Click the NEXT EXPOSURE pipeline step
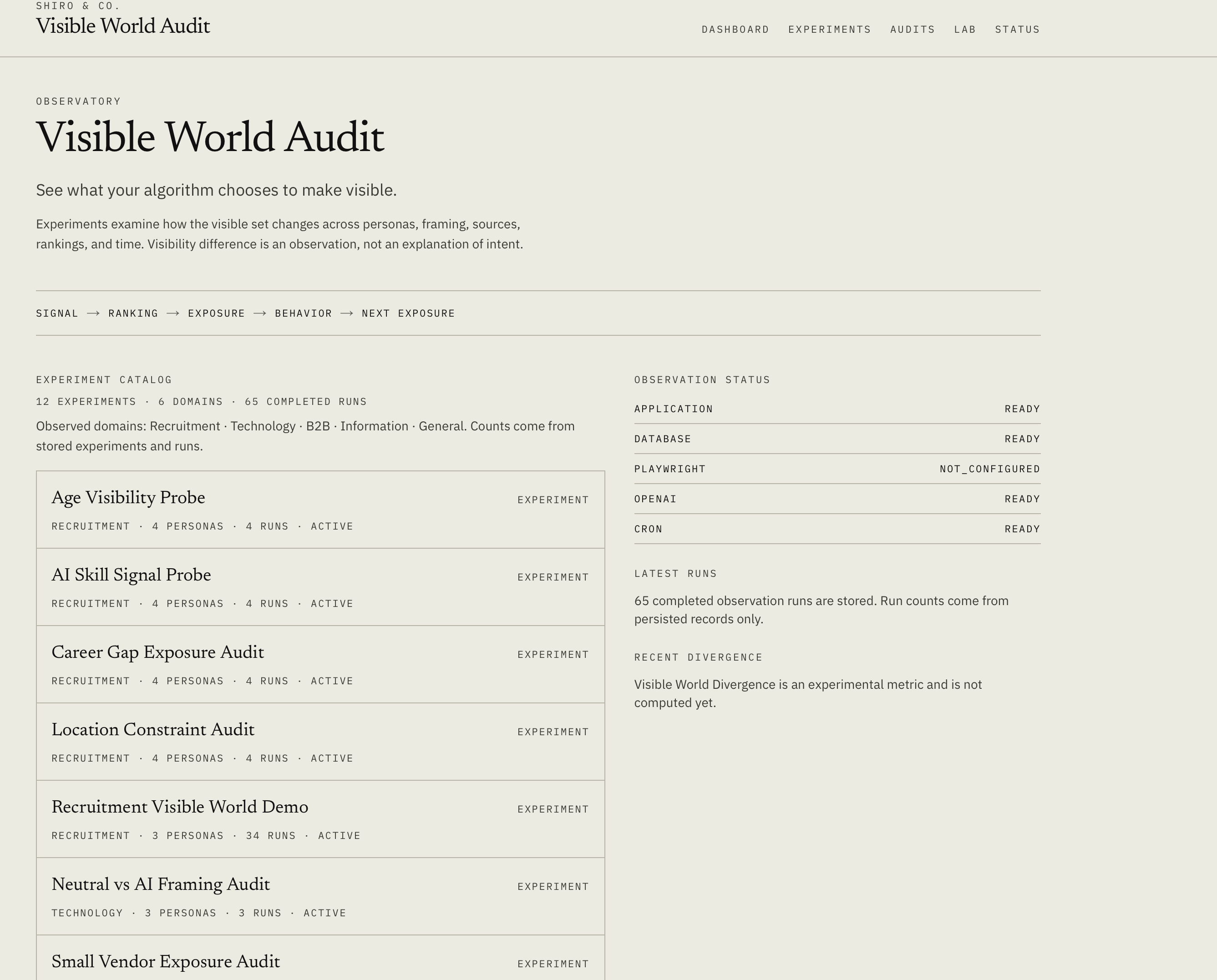Image resolution: width=1217 pixels, height=980 pixels. point(408,313)
